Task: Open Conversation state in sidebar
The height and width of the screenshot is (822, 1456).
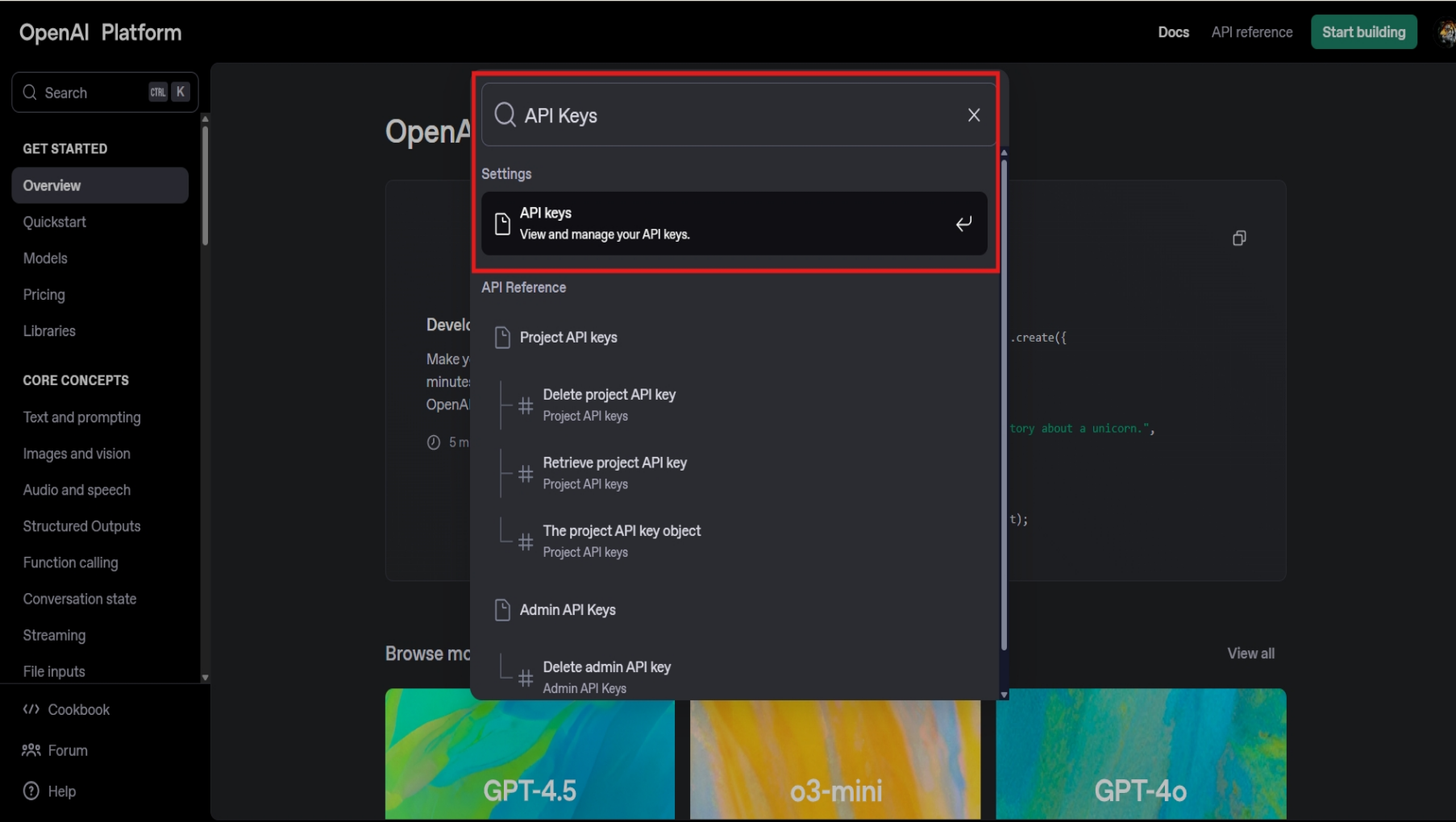Action: 80,599
